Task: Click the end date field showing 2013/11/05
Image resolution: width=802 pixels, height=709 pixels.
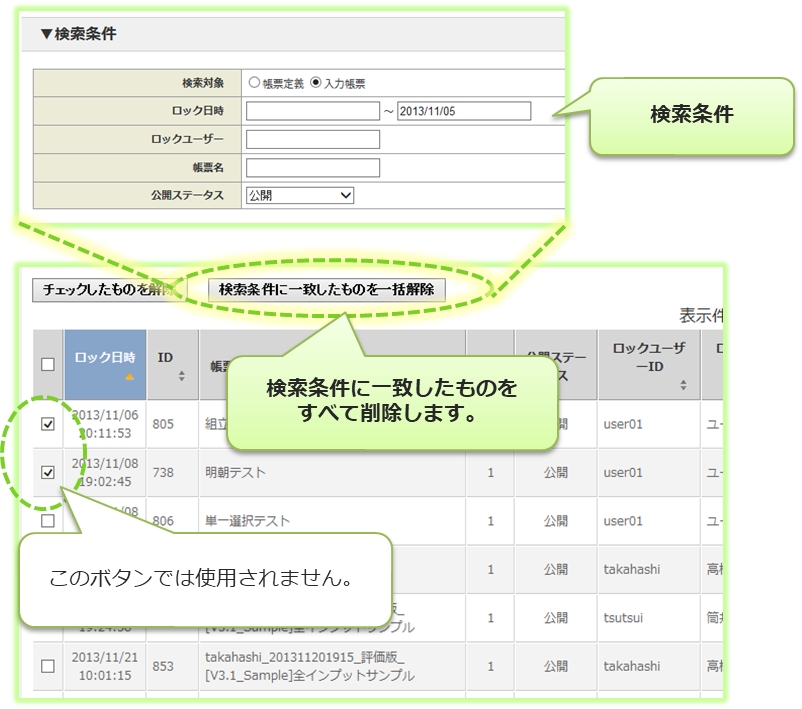Action: [x=463, y=111]
